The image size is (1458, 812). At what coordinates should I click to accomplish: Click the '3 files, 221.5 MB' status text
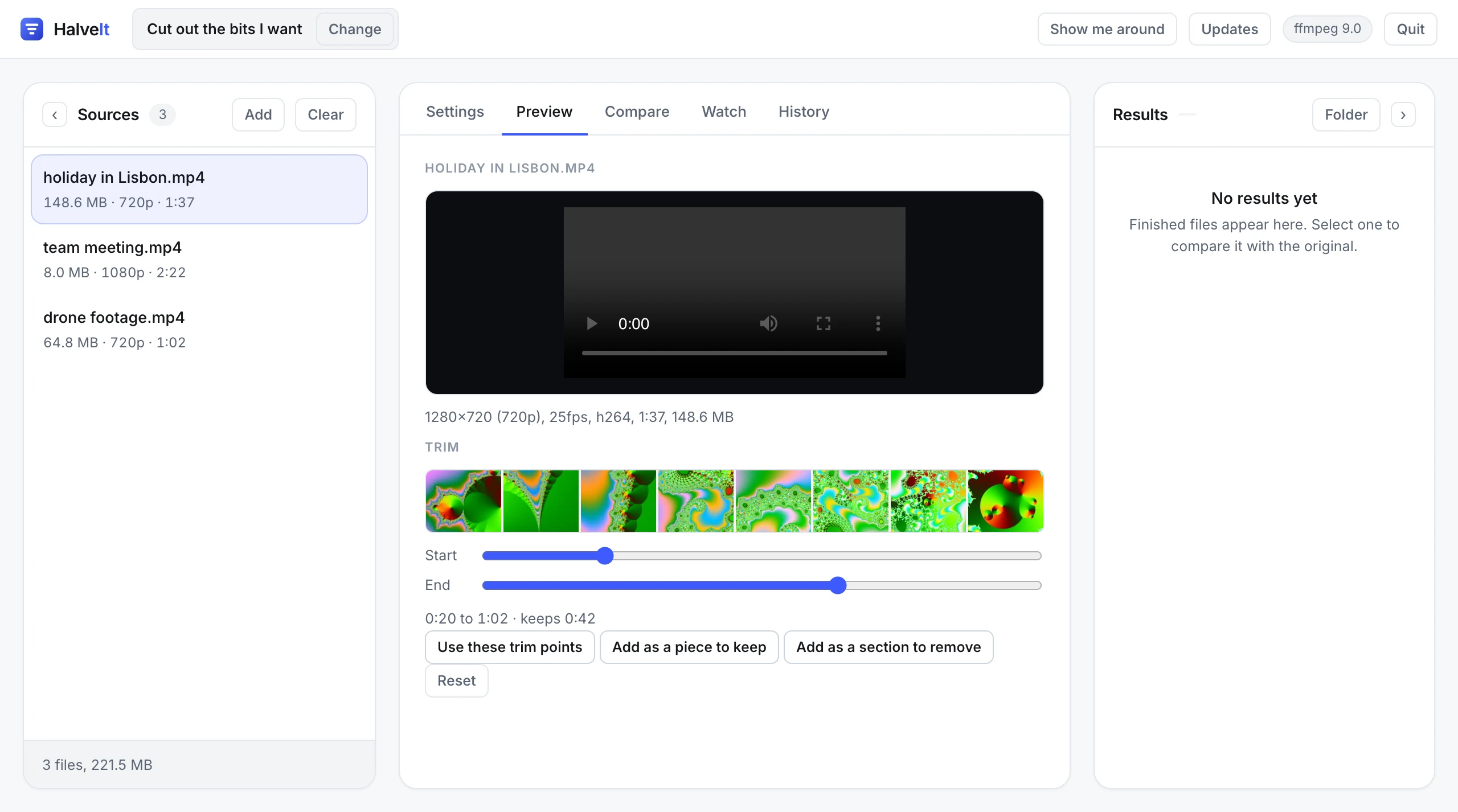click(x=97, y=765)
